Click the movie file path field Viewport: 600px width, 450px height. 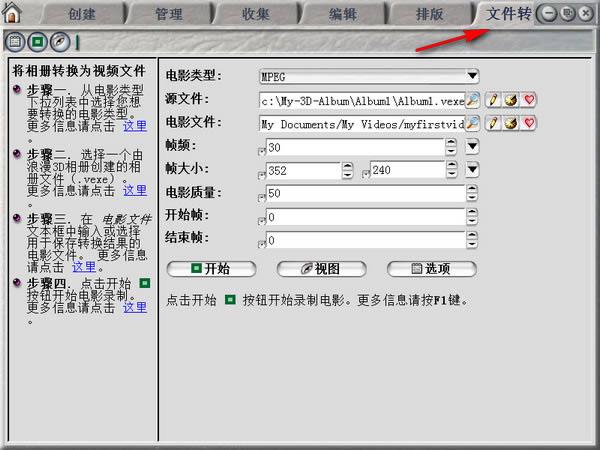point(362,124)
